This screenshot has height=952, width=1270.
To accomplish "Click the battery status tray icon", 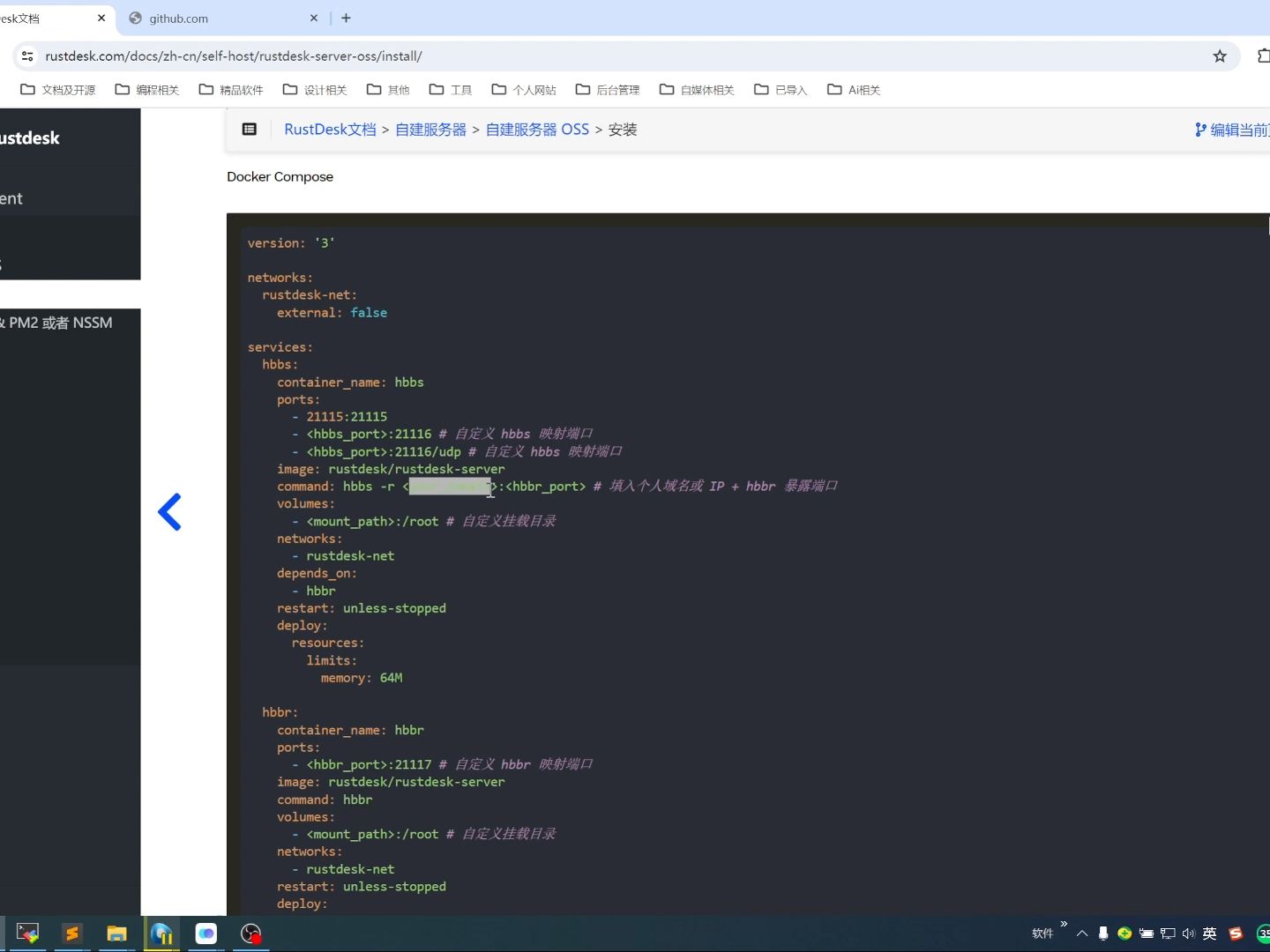I will (1146, 933).
